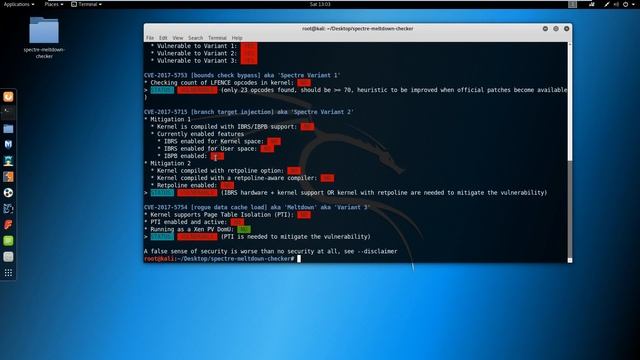Launch Maltego from the dock
The image size is (640, 360).
(8, 209)
